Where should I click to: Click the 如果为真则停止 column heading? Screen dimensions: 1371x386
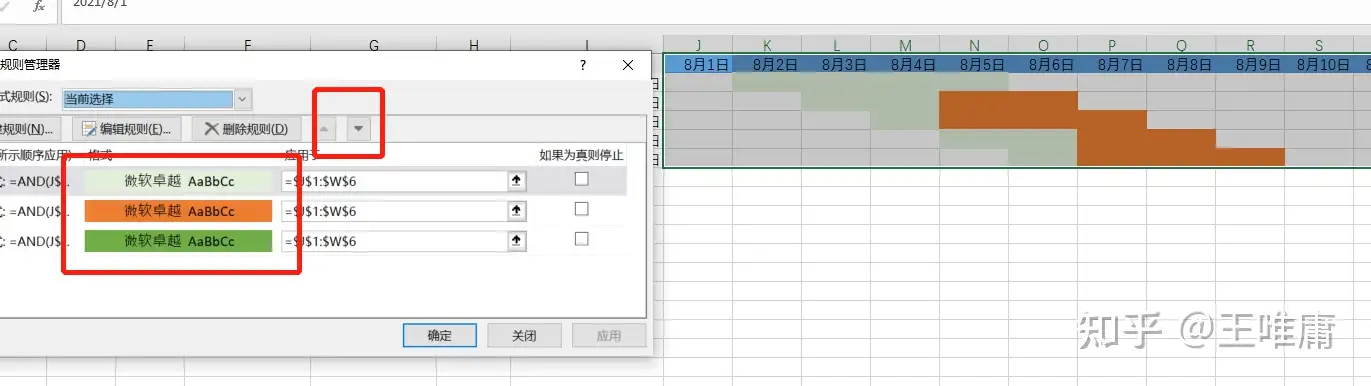tap(581, 155)
